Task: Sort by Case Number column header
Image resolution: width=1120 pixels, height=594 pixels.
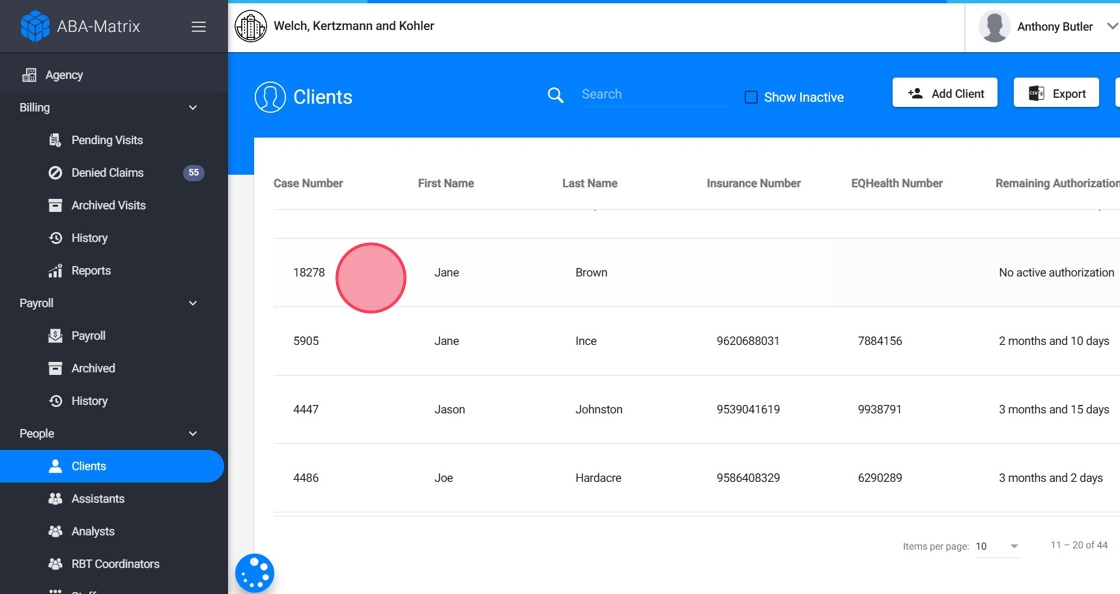Action: pyautogui.click(x=308, y=183)
